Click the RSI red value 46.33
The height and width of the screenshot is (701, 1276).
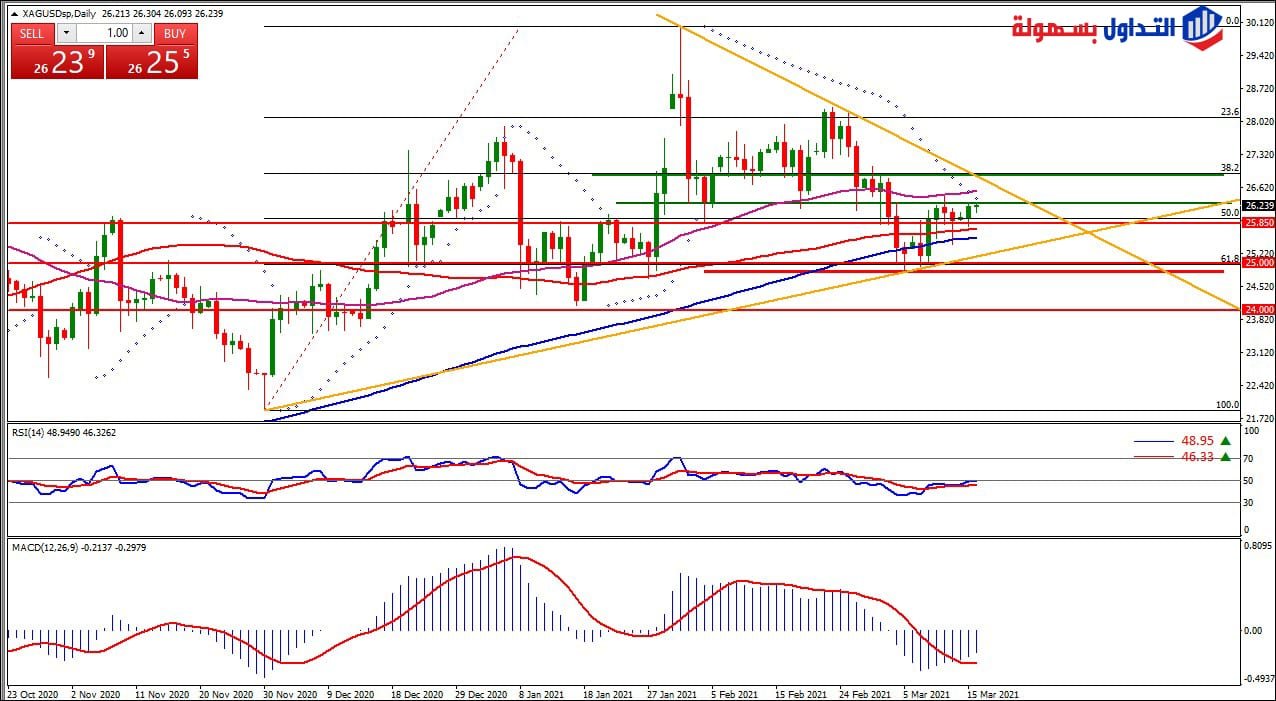[x=1197, y=456]
